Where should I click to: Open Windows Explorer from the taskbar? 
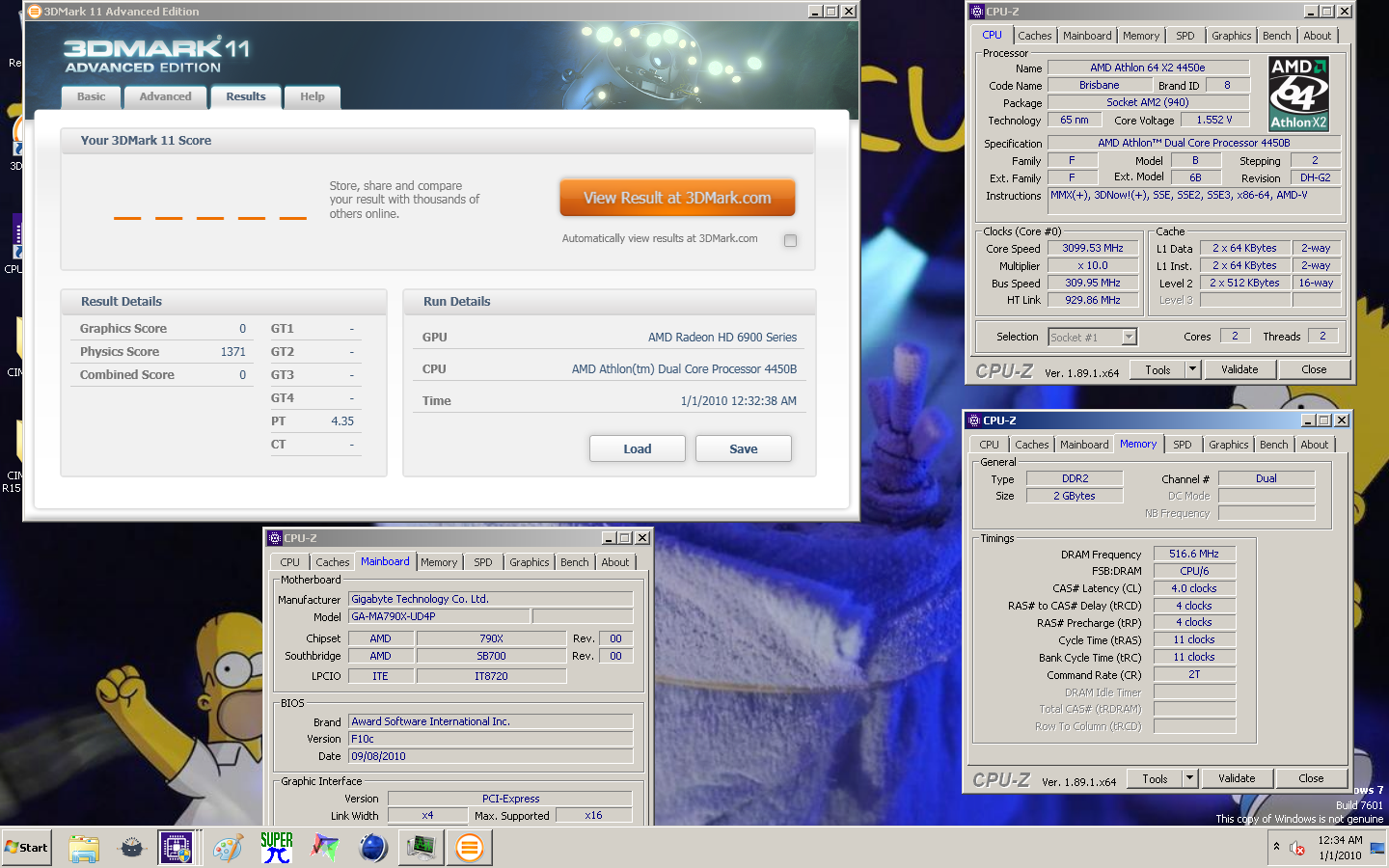pos(84,848)
